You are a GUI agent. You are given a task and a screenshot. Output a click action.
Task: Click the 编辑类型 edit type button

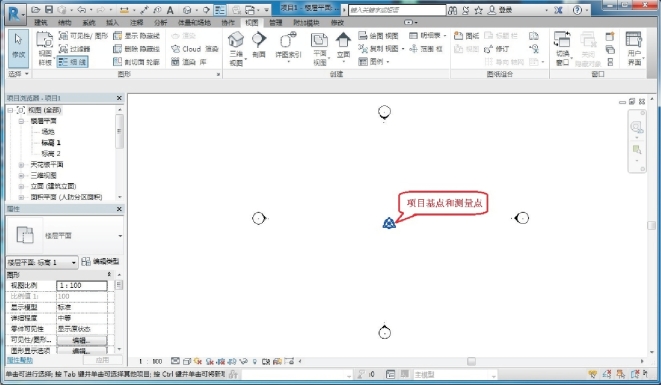pyautogui.click(x=100, y=262)
